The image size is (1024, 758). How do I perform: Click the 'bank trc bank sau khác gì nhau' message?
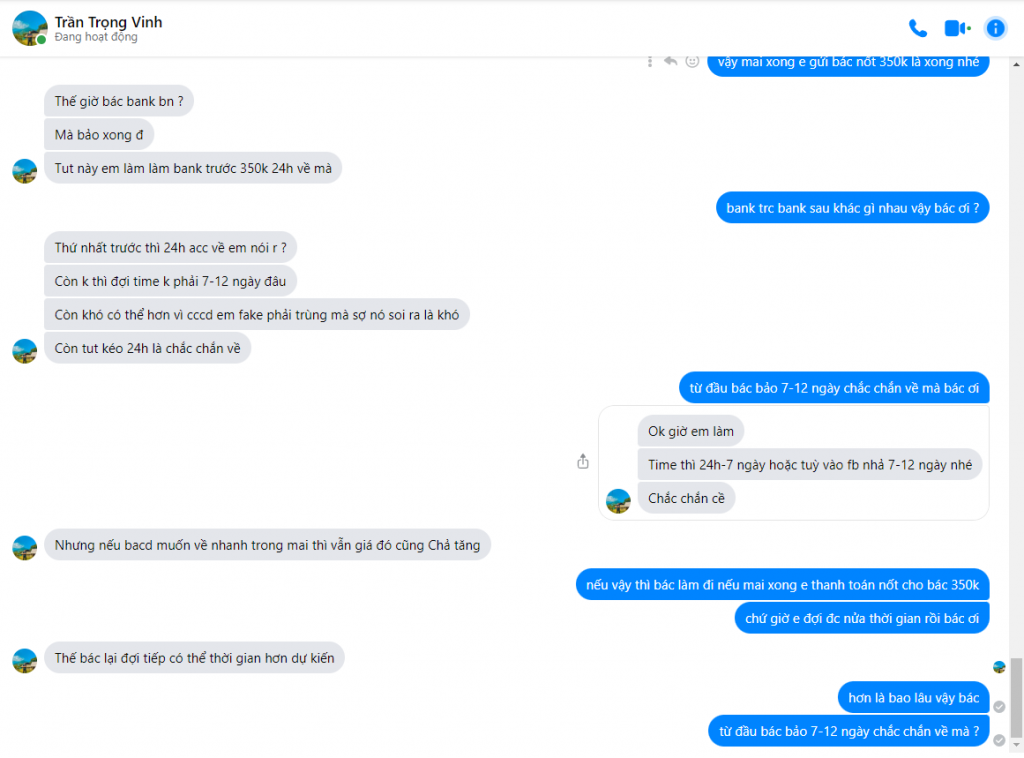pyautogui.click(x=852, y=209)
